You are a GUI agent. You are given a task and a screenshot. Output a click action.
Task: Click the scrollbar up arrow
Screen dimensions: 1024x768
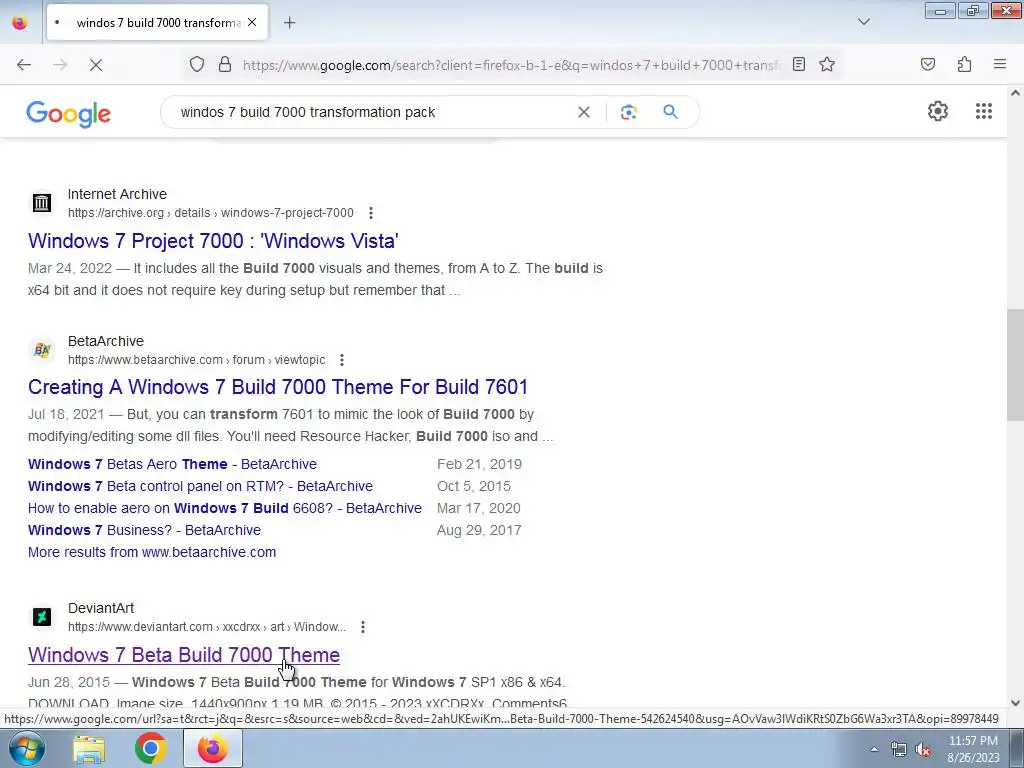pyautogui.click(x=1015, y=93)
